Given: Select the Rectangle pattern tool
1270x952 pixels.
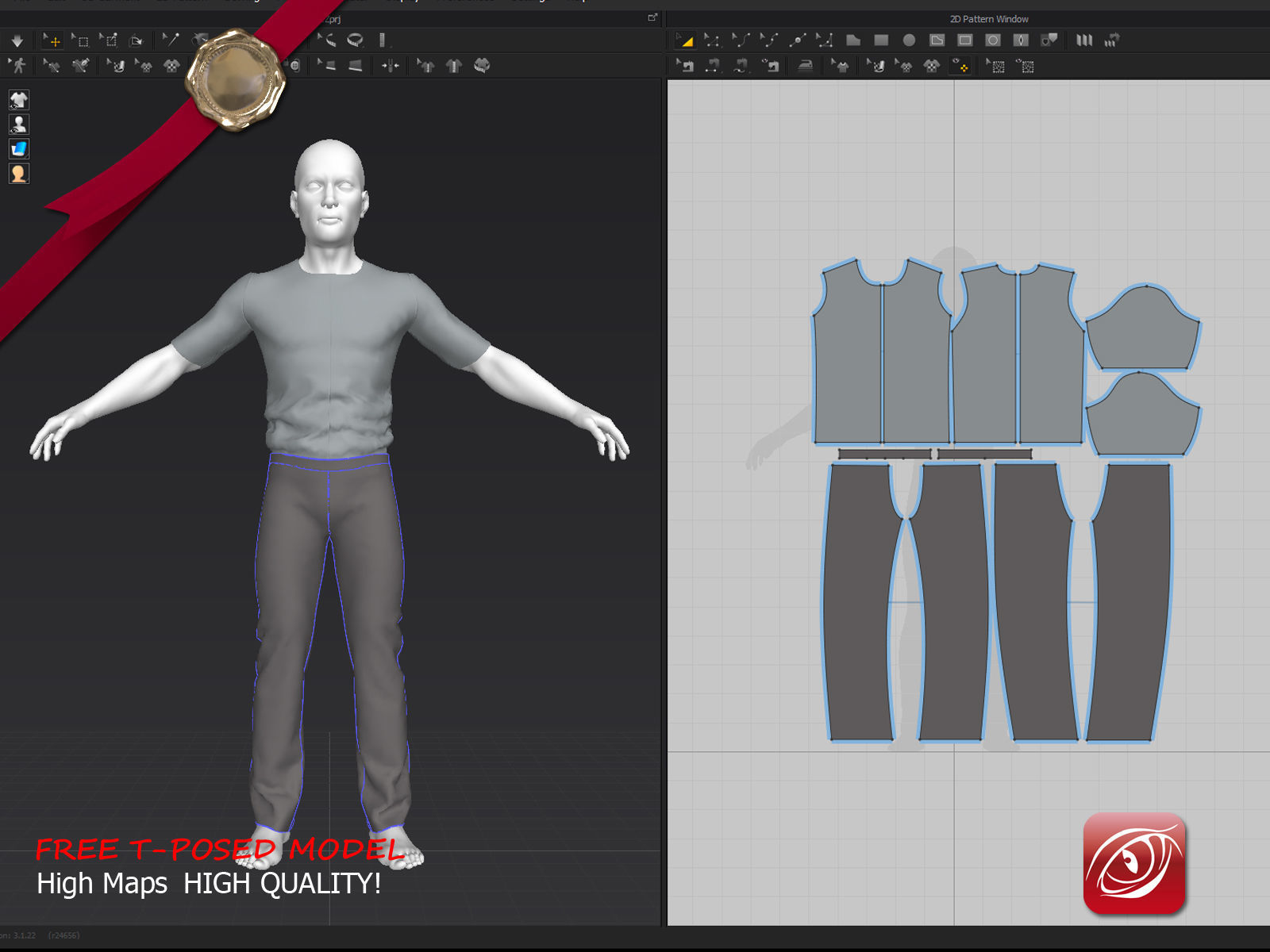Looking at the screenshot, I should [x=881, y=40].
